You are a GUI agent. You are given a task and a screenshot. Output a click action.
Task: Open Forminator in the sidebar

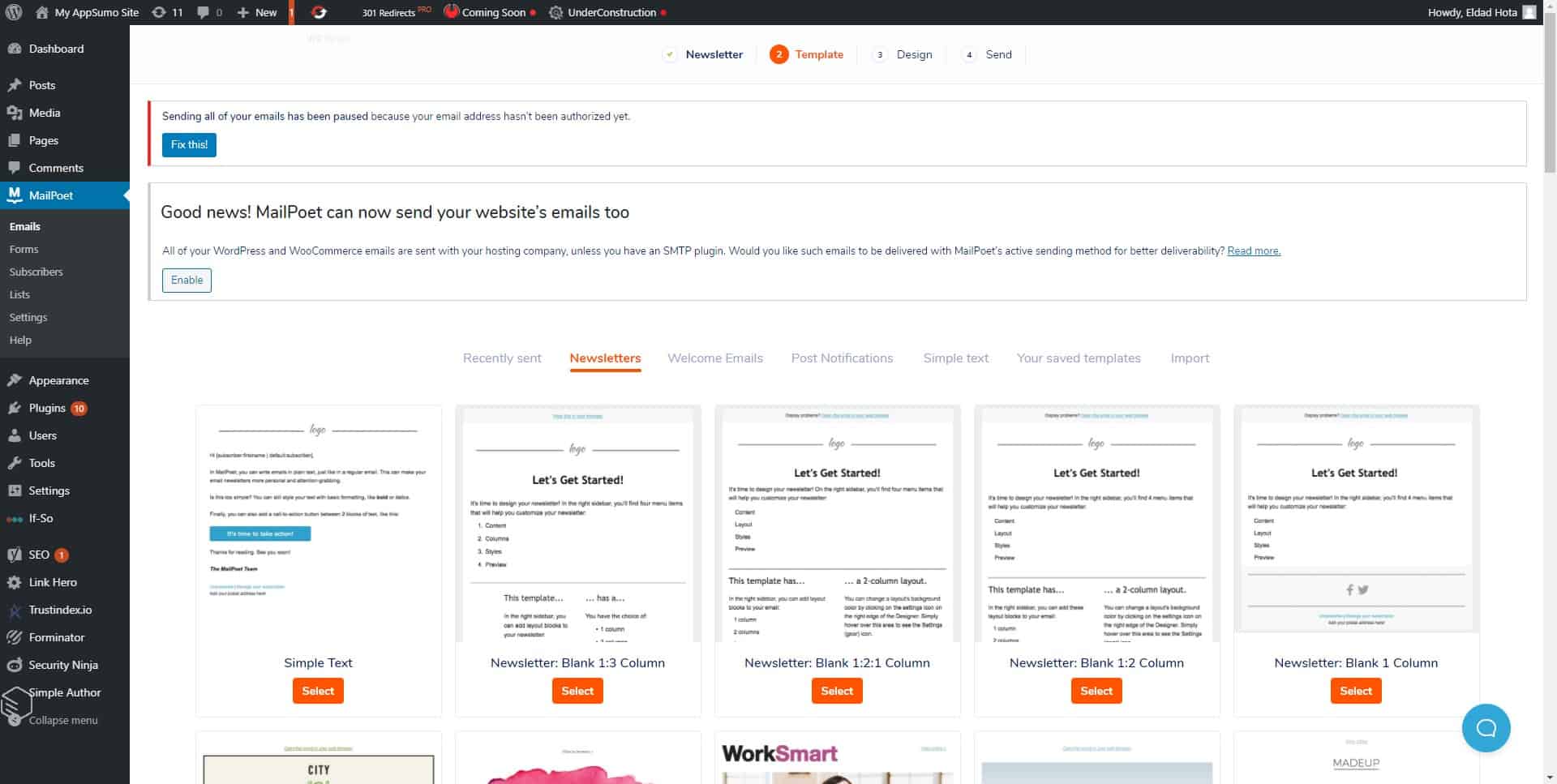[x=65, y=637]
